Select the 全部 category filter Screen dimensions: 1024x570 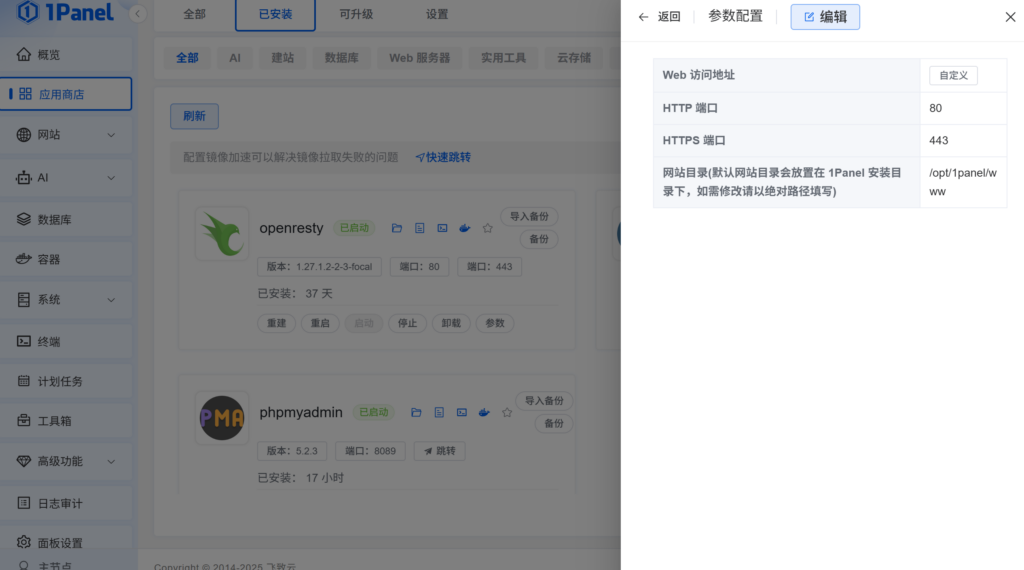pos(187,58)
